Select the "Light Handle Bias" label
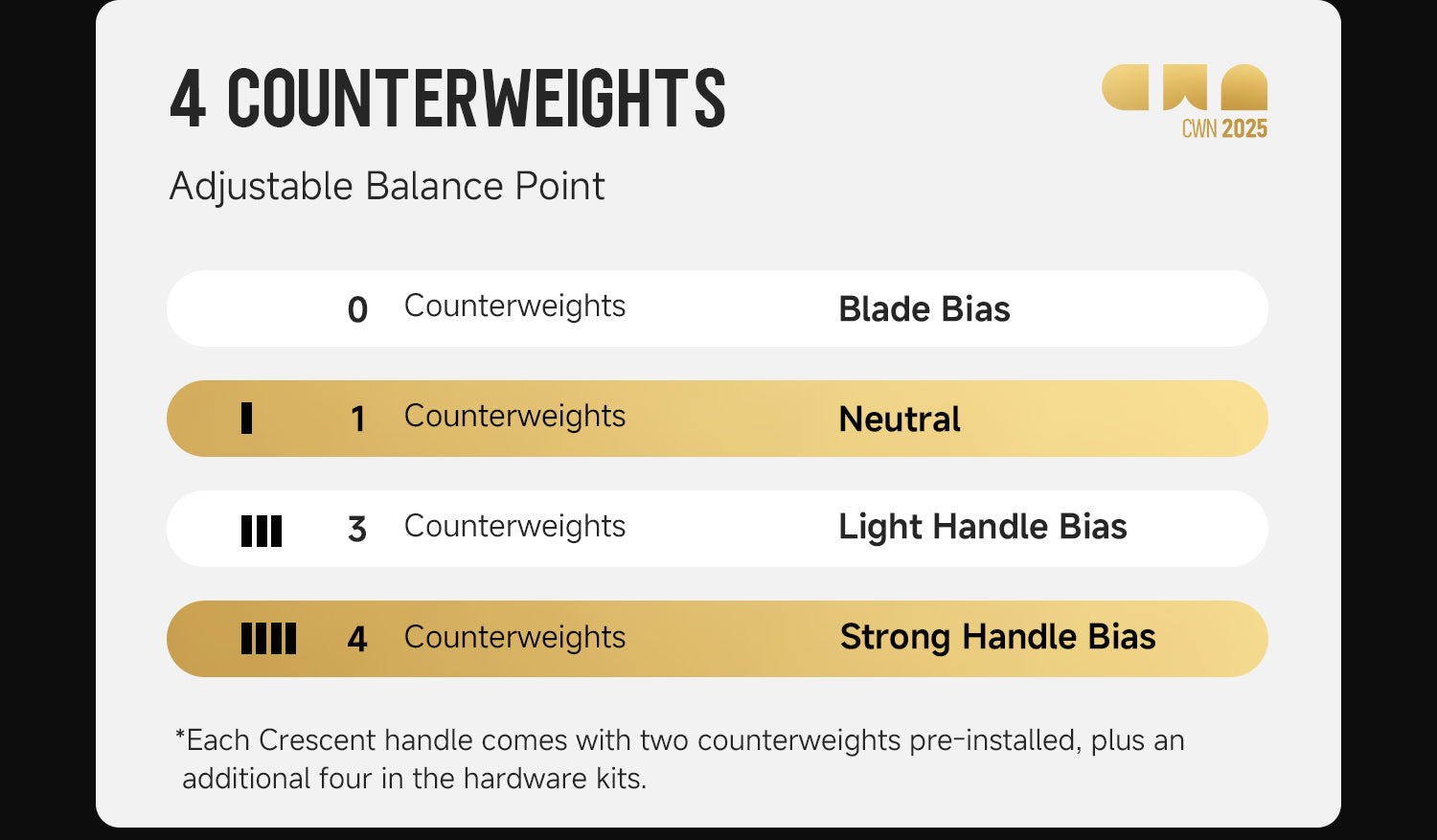The height and width of the screenshot is (840, 1437). [x=982, y=527]
